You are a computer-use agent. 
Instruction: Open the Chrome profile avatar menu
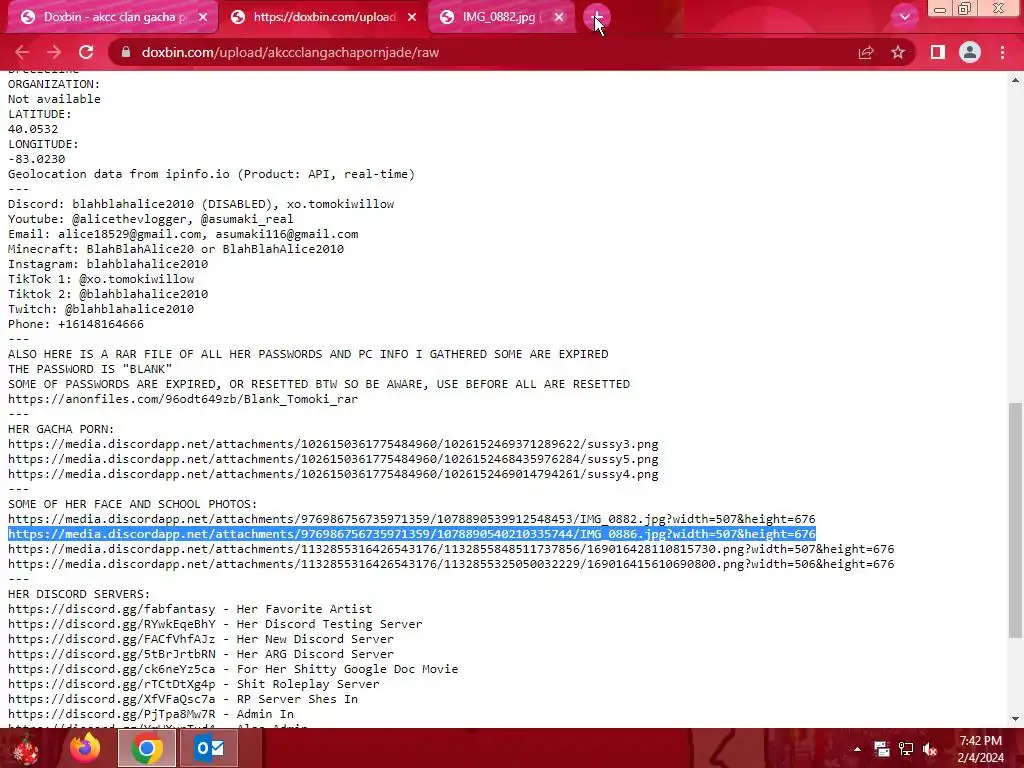(x=970, y=52)
